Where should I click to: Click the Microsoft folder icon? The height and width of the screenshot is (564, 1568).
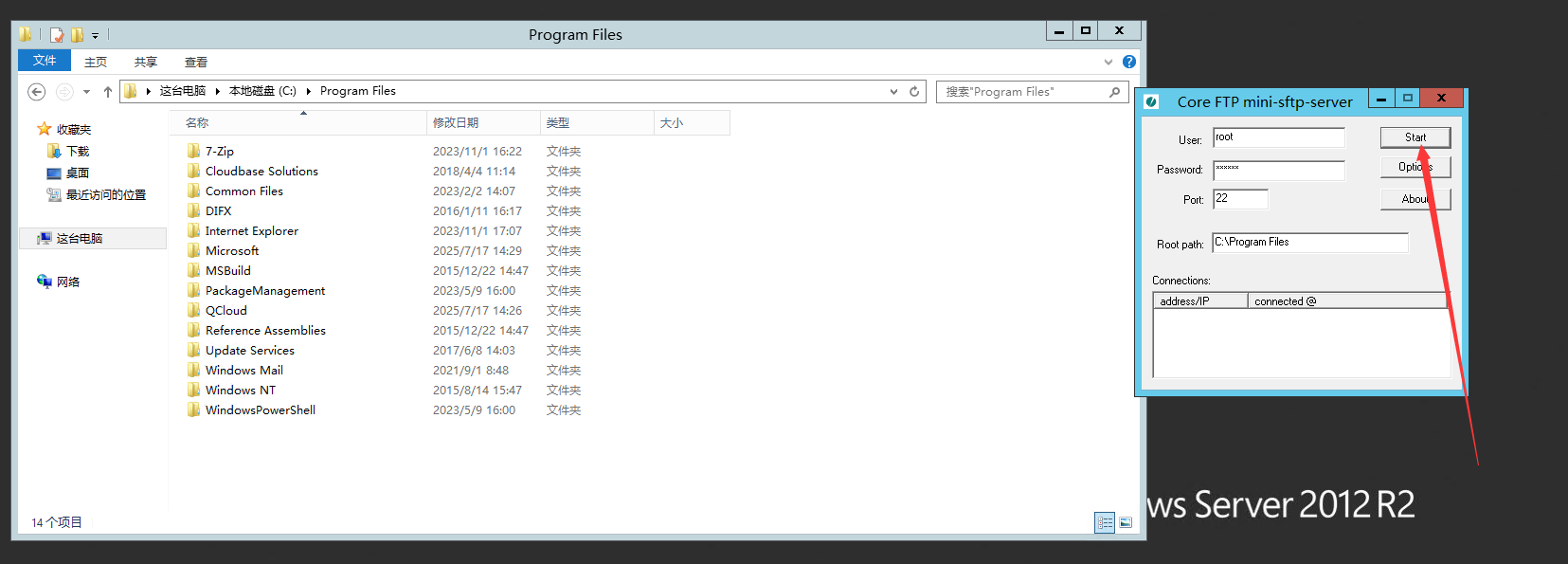pyautogui.click(x=194, y=250)
